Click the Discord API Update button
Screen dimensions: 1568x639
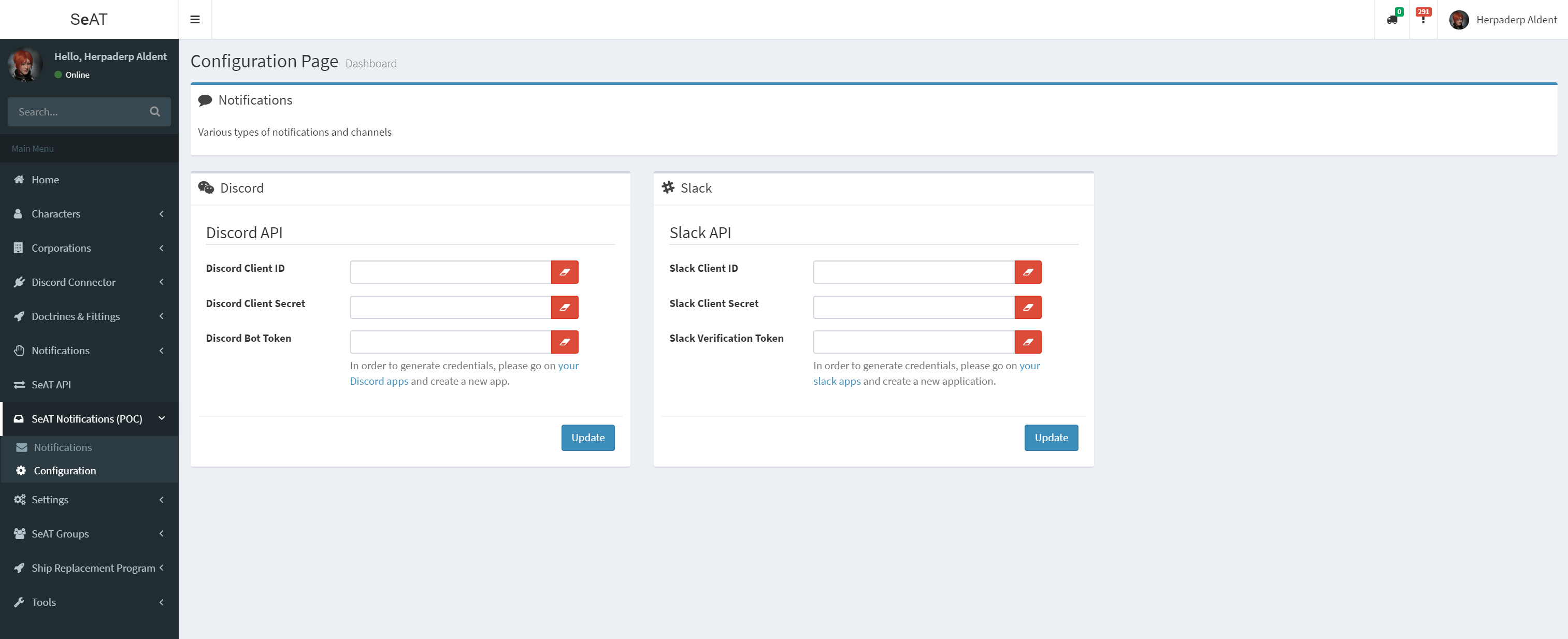pos(587,437)
